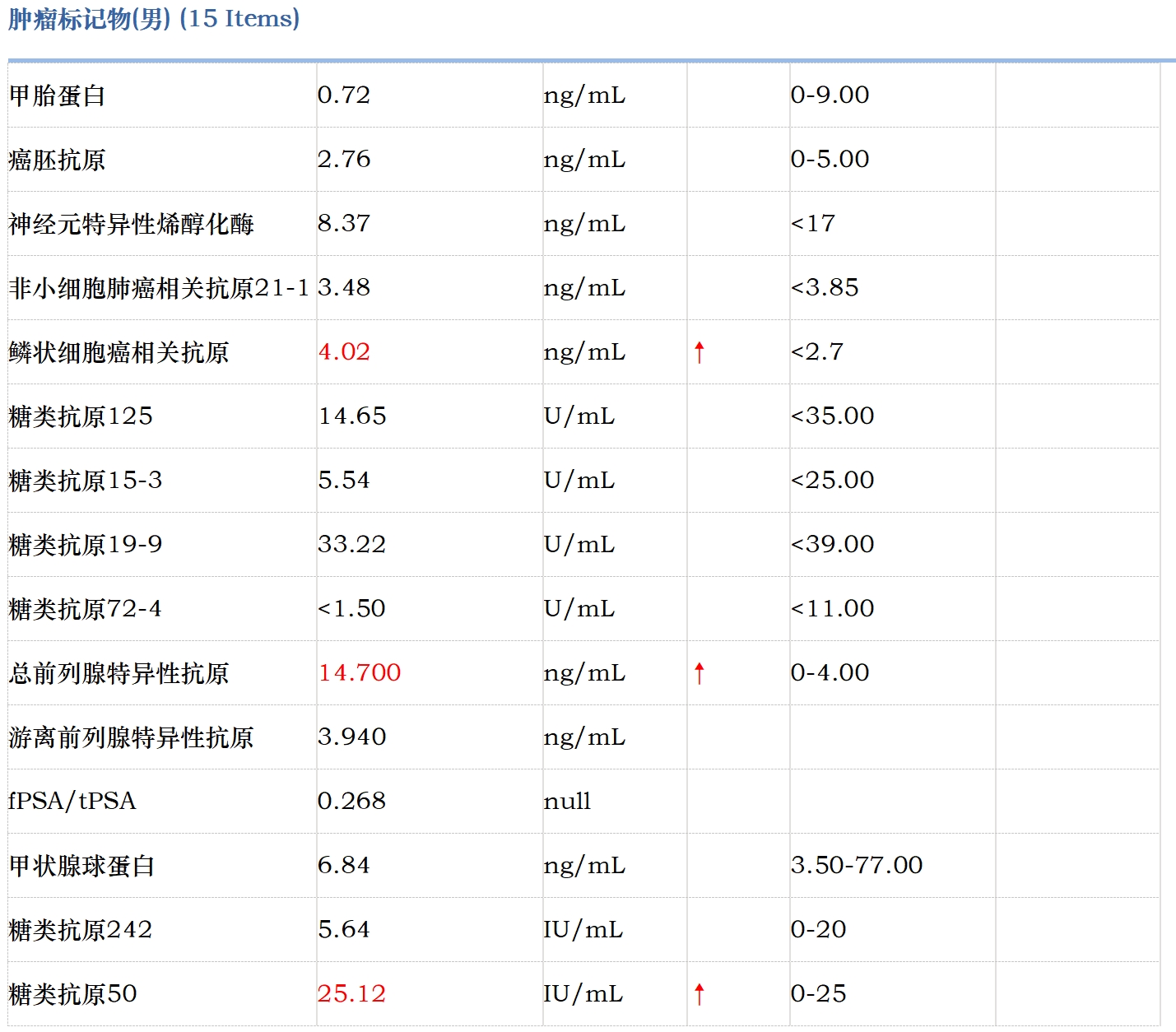Click the red value 14.700
This screenshot has height=1032, width=1176.
click(359, 672)
